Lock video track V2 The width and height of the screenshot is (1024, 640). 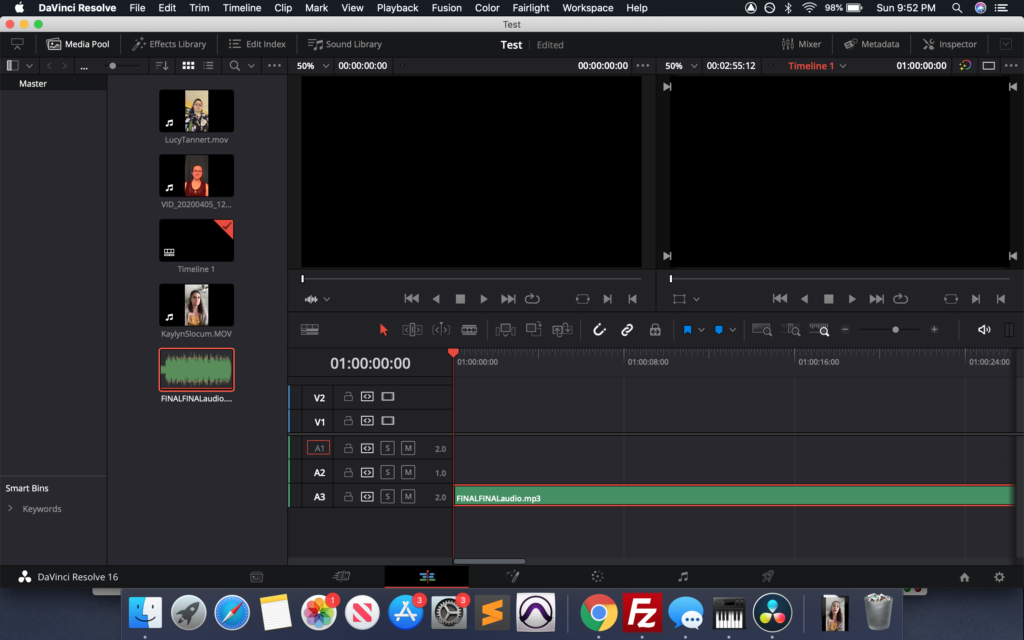point(348,397)
